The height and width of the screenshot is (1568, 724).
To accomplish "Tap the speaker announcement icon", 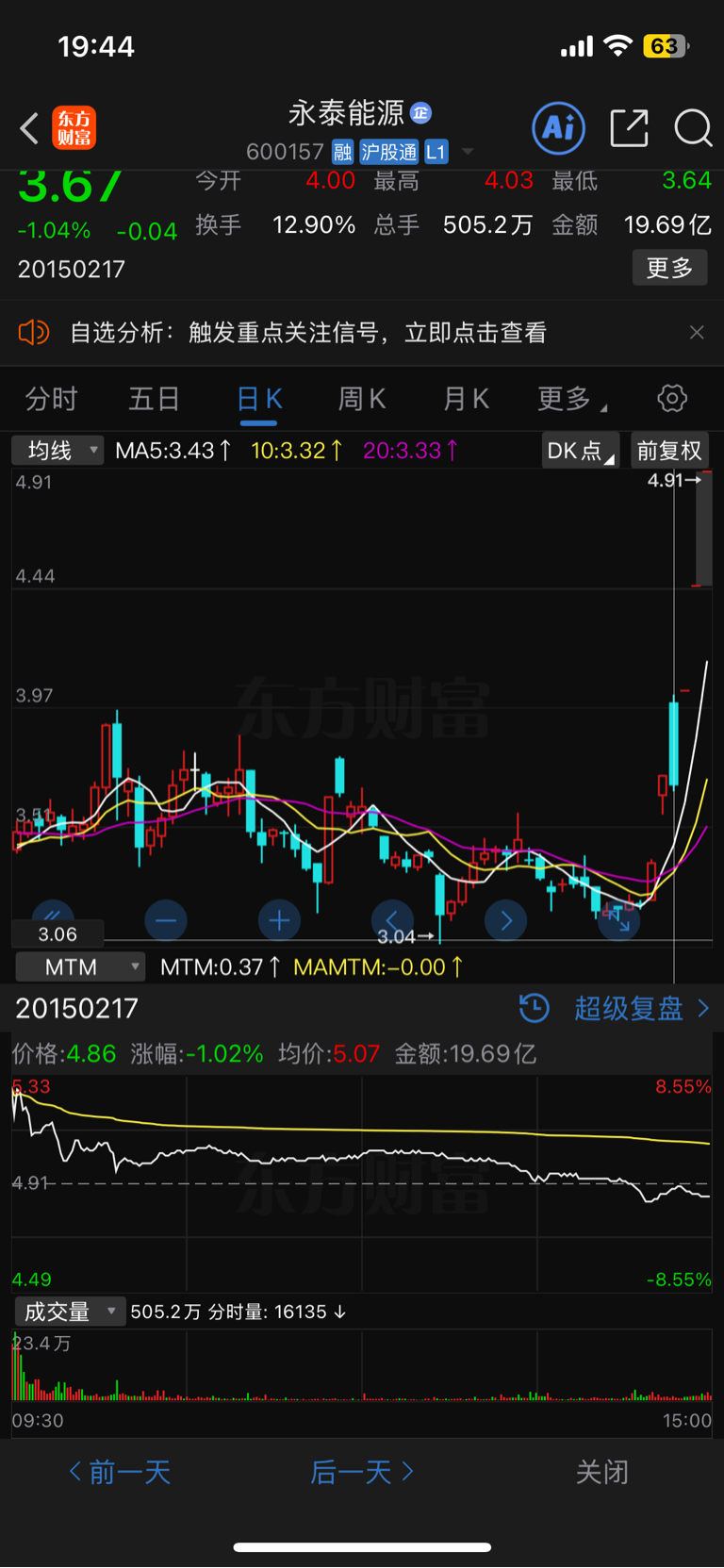I will click(34, 332).
